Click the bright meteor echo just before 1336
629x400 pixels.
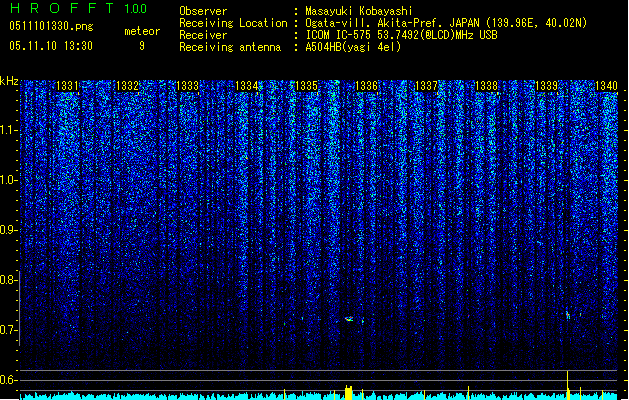click(349, 319)
